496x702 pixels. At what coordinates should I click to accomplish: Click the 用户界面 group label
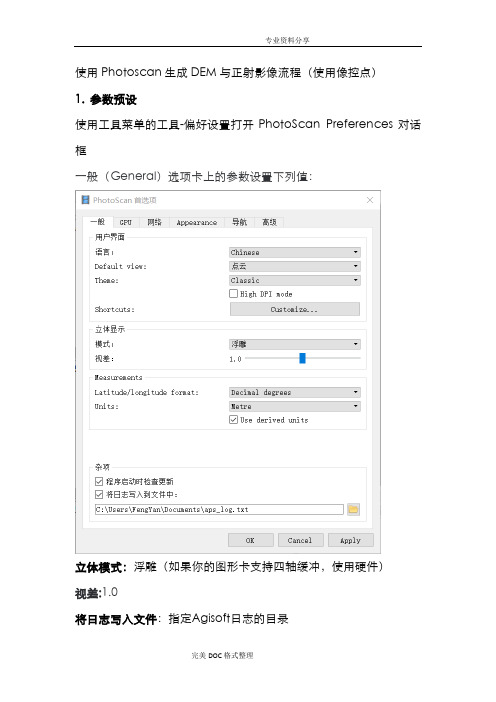pos(110,236)
